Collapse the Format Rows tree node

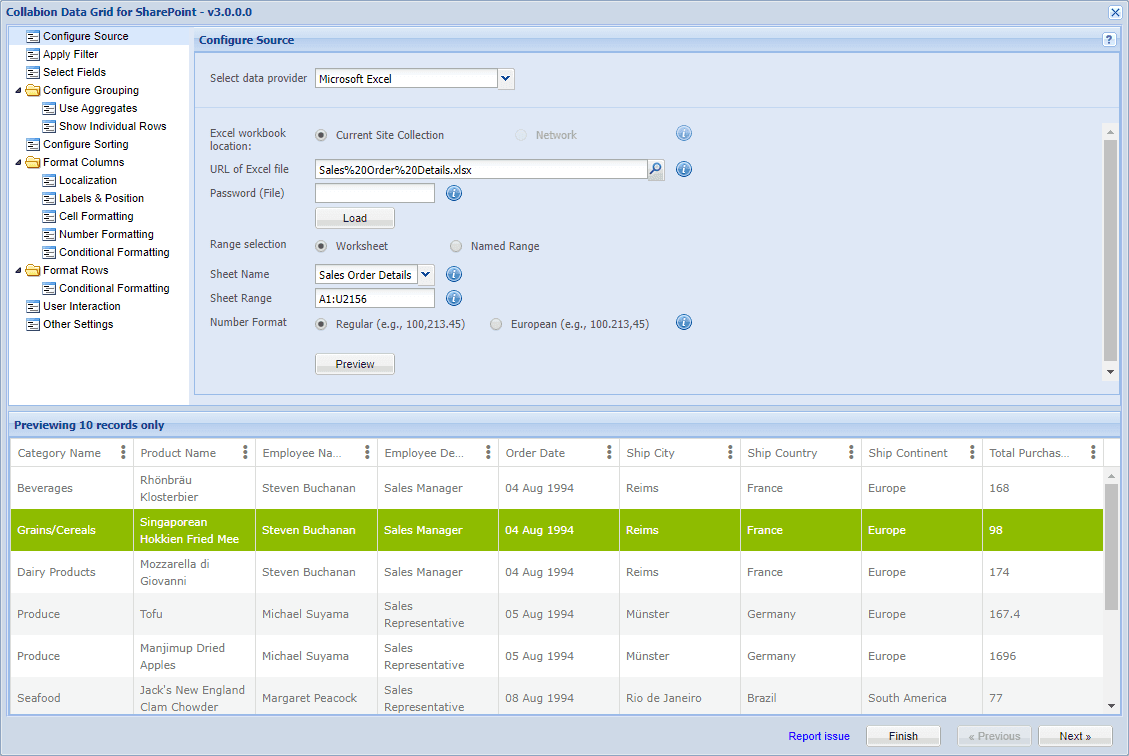19,270
